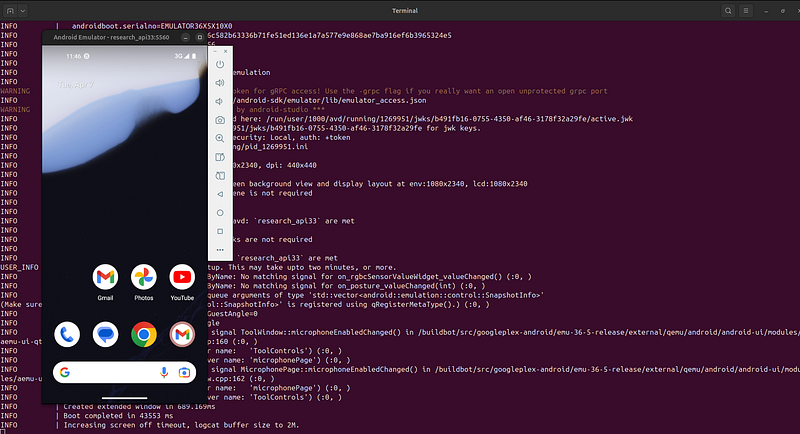Tap the battery icon in phone status bar
Screen dimensions: 800x434
click(x=194, y=56)
